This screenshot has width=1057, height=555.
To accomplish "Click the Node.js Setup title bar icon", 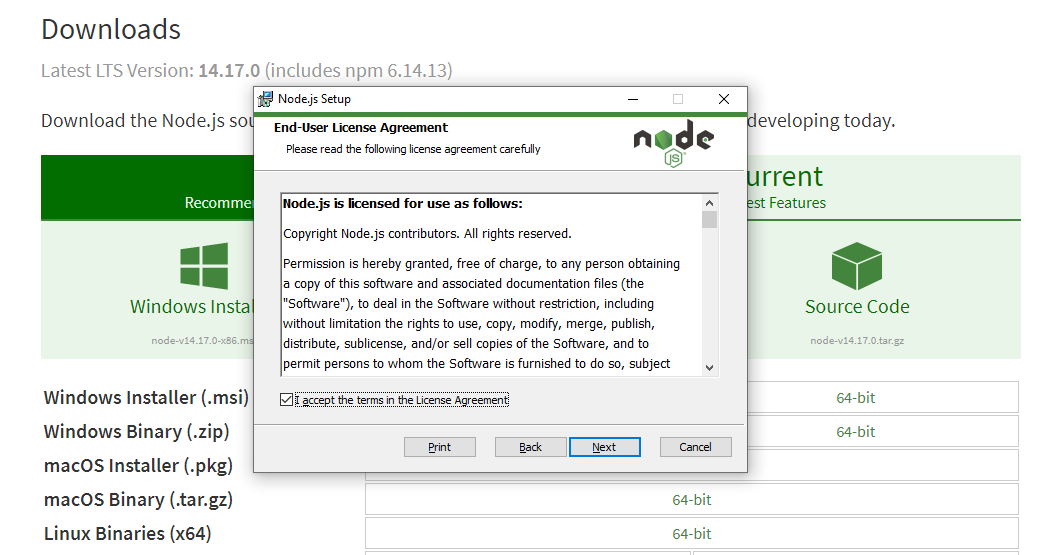I will point(266,99).
